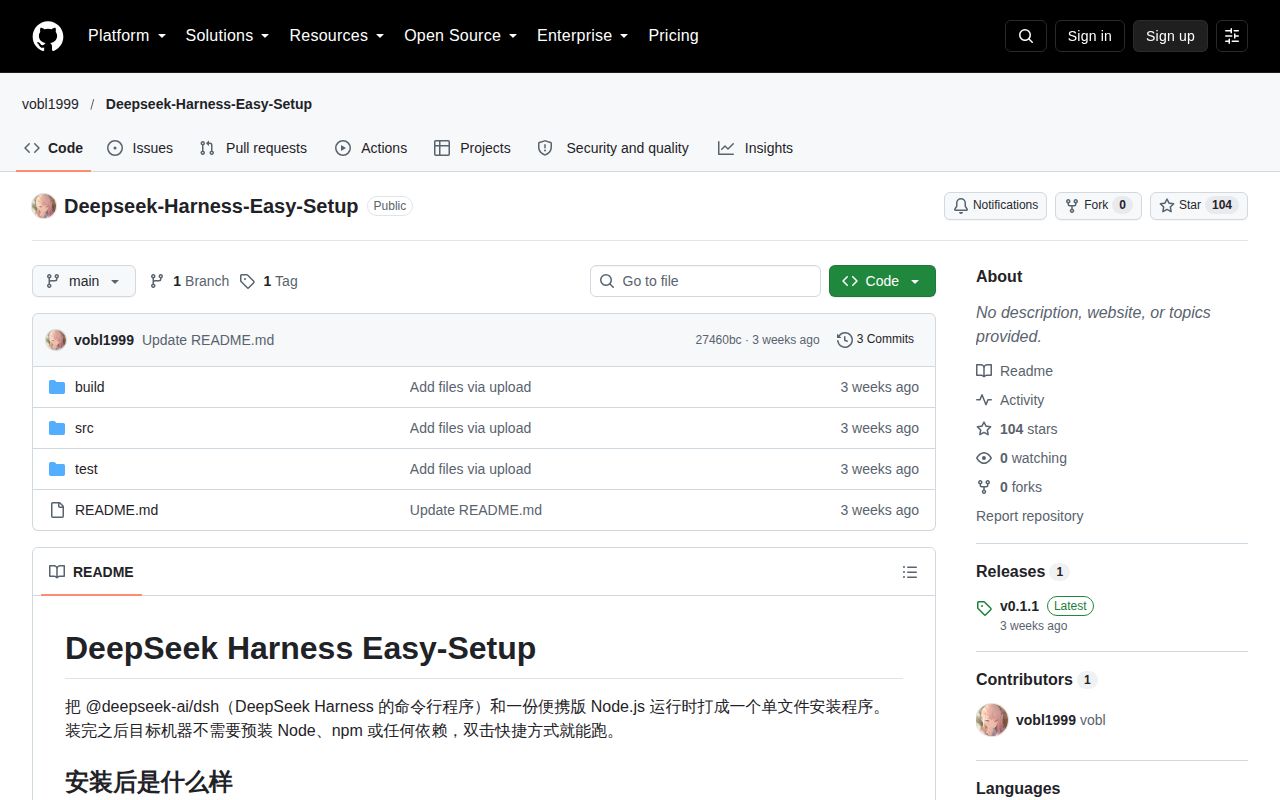Fork this repository

(1098, 206)
